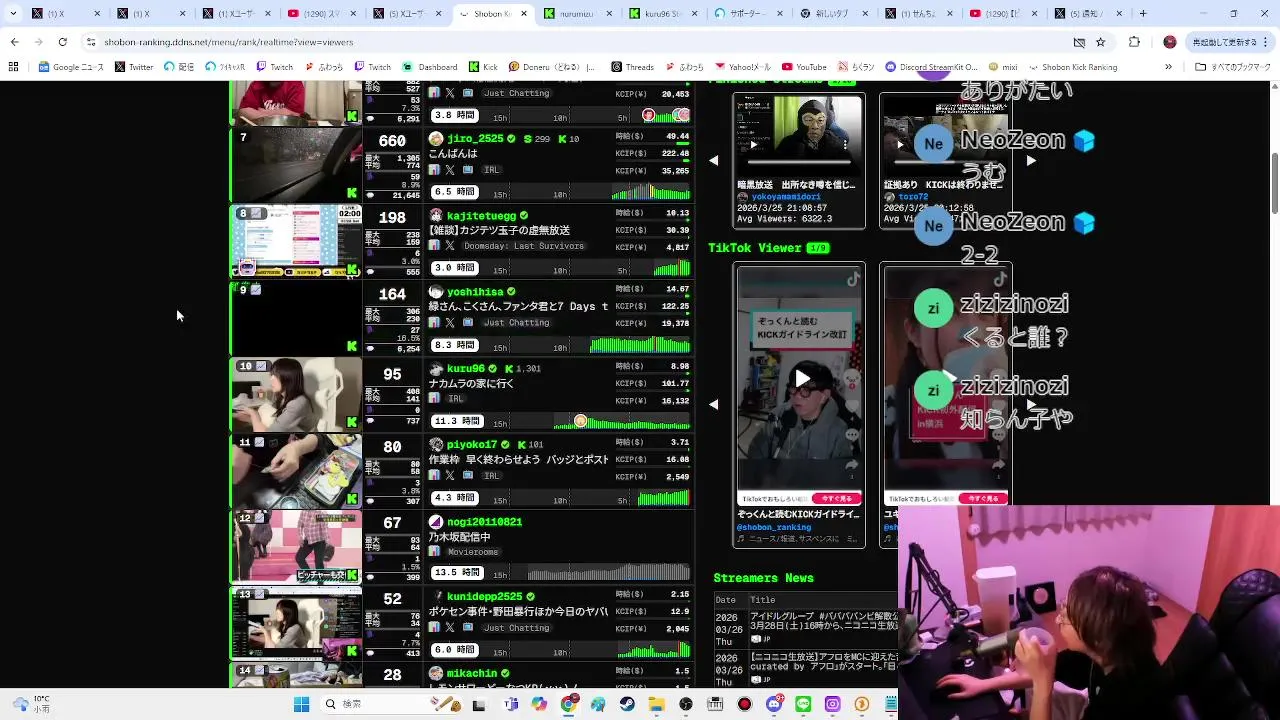Open kuru96 channel link
Image resolution: width=1280 pixels, height=720 pixels.
[x=465, y=368]
